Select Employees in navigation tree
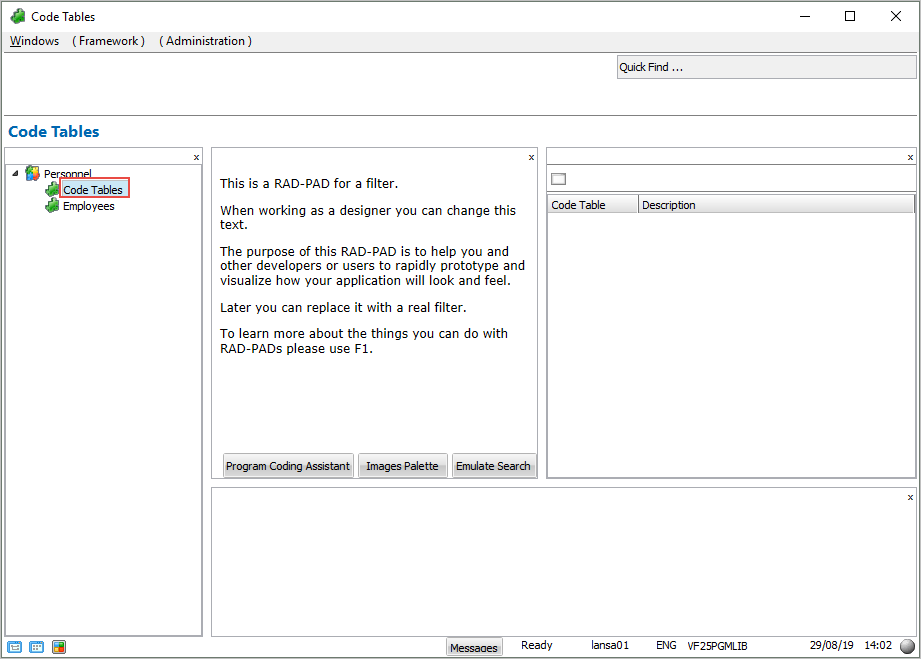Viewport: 921px width, 659px height. point(89,206)
